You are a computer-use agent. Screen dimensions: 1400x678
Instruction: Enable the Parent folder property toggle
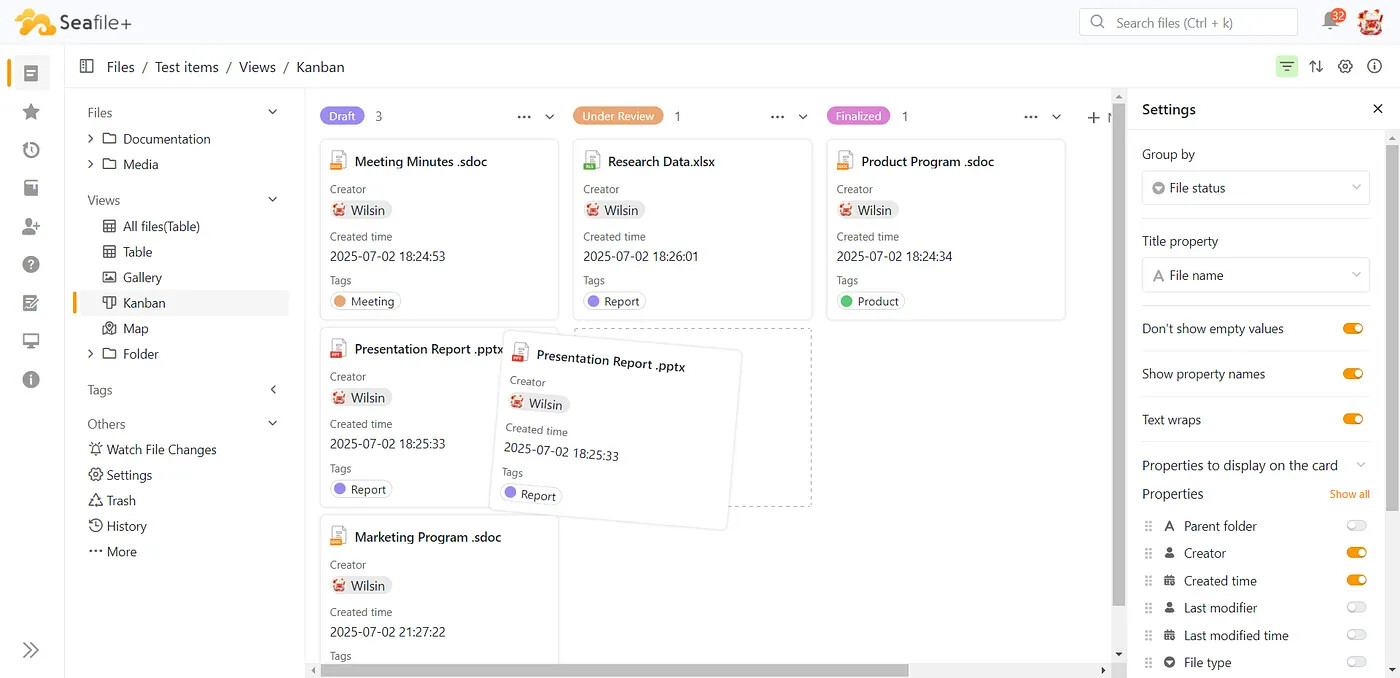1356,526
